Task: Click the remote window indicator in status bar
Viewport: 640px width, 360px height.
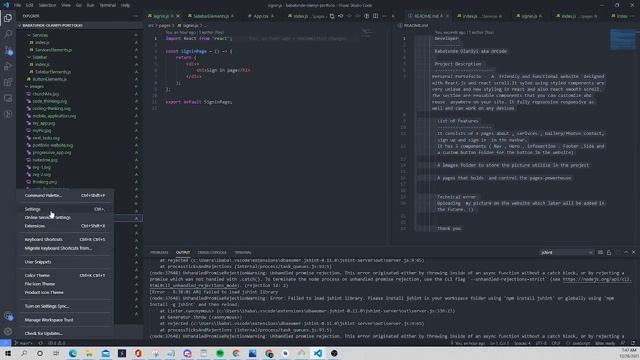Action: (x=5, y=343)
